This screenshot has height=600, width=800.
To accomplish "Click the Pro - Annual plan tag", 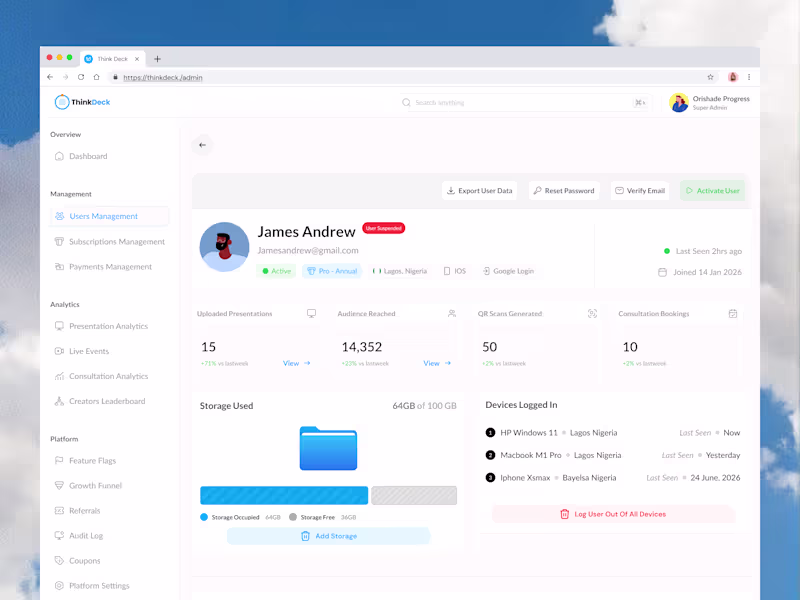I will click(x=332, y=271).
